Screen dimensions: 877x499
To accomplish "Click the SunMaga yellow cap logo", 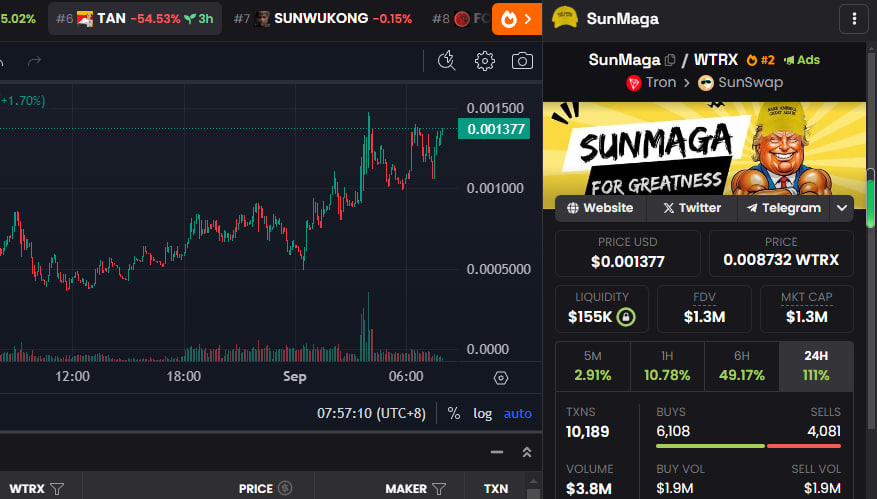I will click(x=565, y=18).
